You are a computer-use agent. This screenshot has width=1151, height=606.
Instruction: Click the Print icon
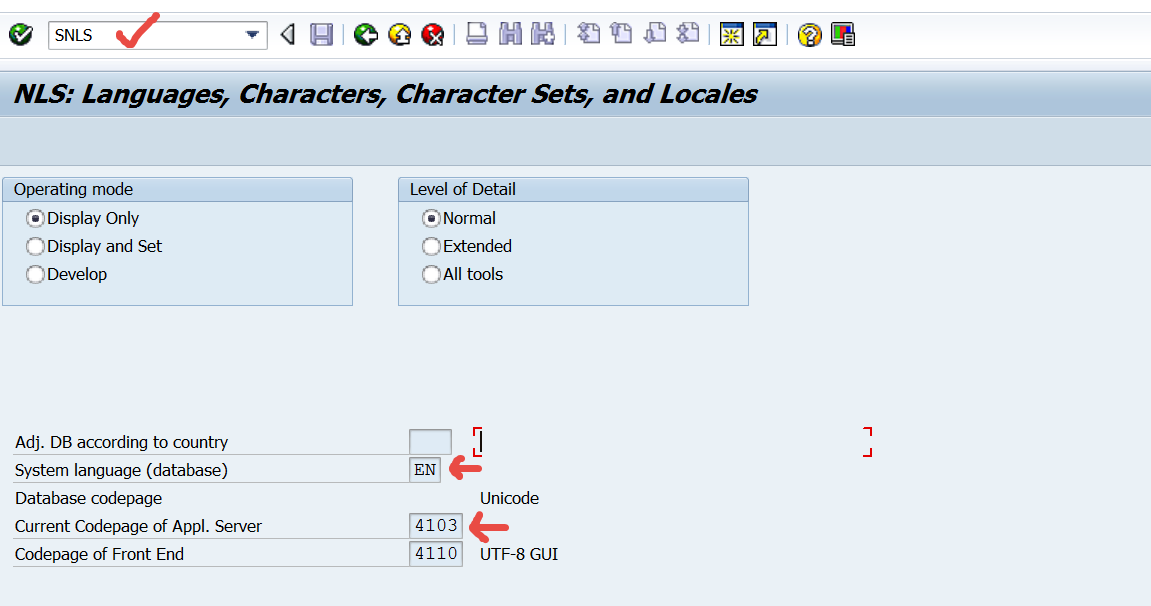coord(476,33)
